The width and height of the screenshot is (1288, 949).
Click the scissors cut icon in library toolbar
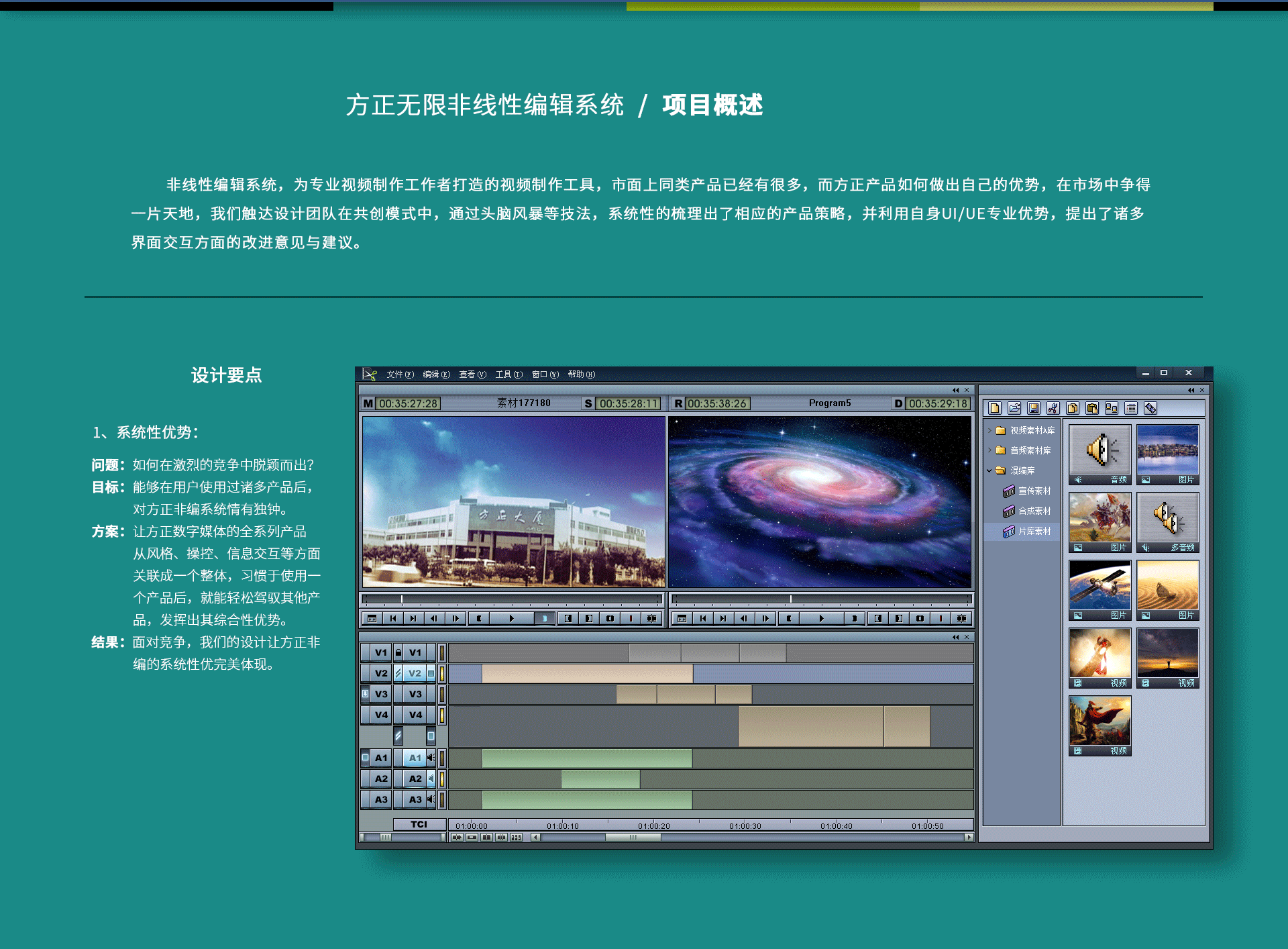click(x=1053, y=408)
